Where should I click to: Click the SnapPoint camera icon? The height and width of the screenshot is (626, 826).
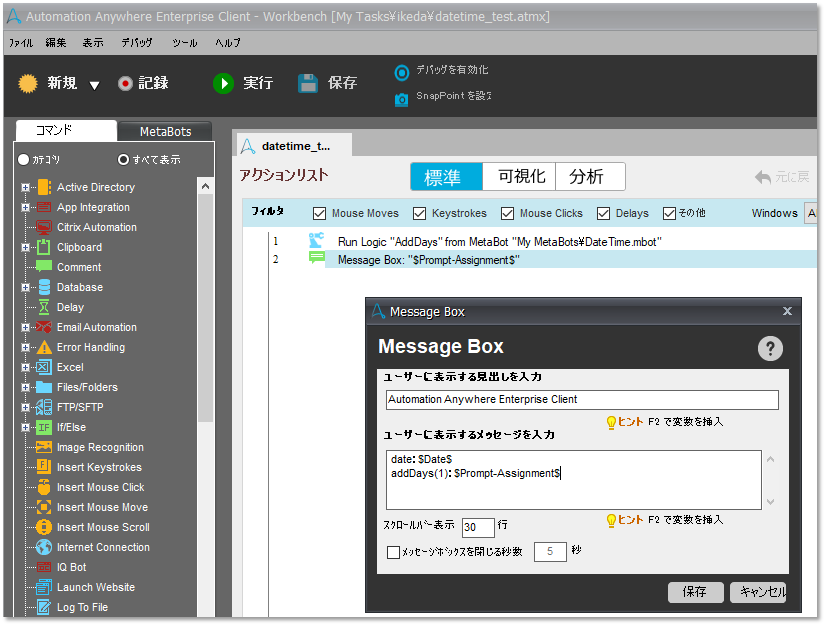coord(401,99)
